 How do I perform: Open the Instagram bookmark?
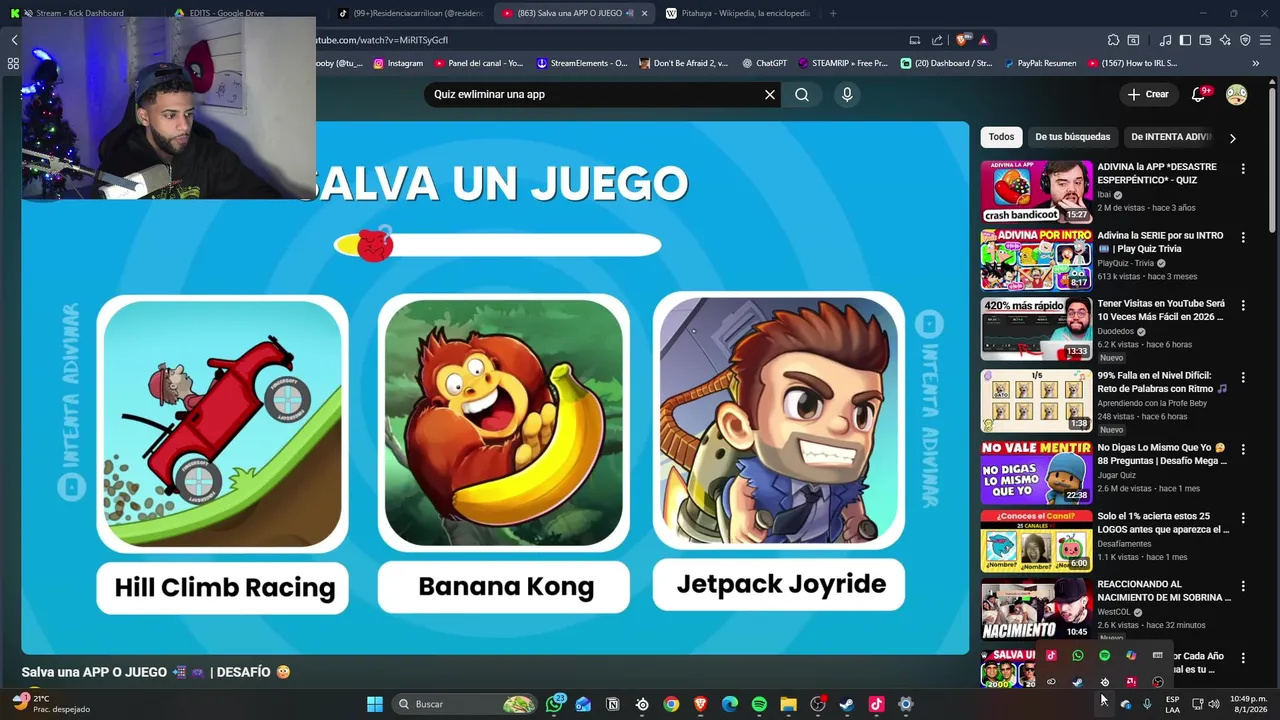[398, 63]
